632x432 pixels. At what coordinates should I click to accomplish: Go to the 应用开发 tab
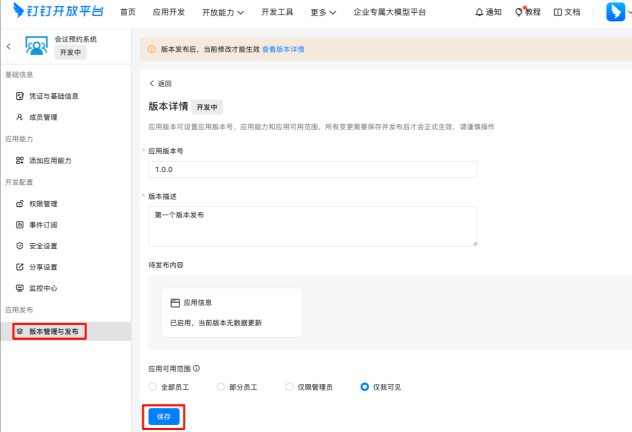coord(168,13)
